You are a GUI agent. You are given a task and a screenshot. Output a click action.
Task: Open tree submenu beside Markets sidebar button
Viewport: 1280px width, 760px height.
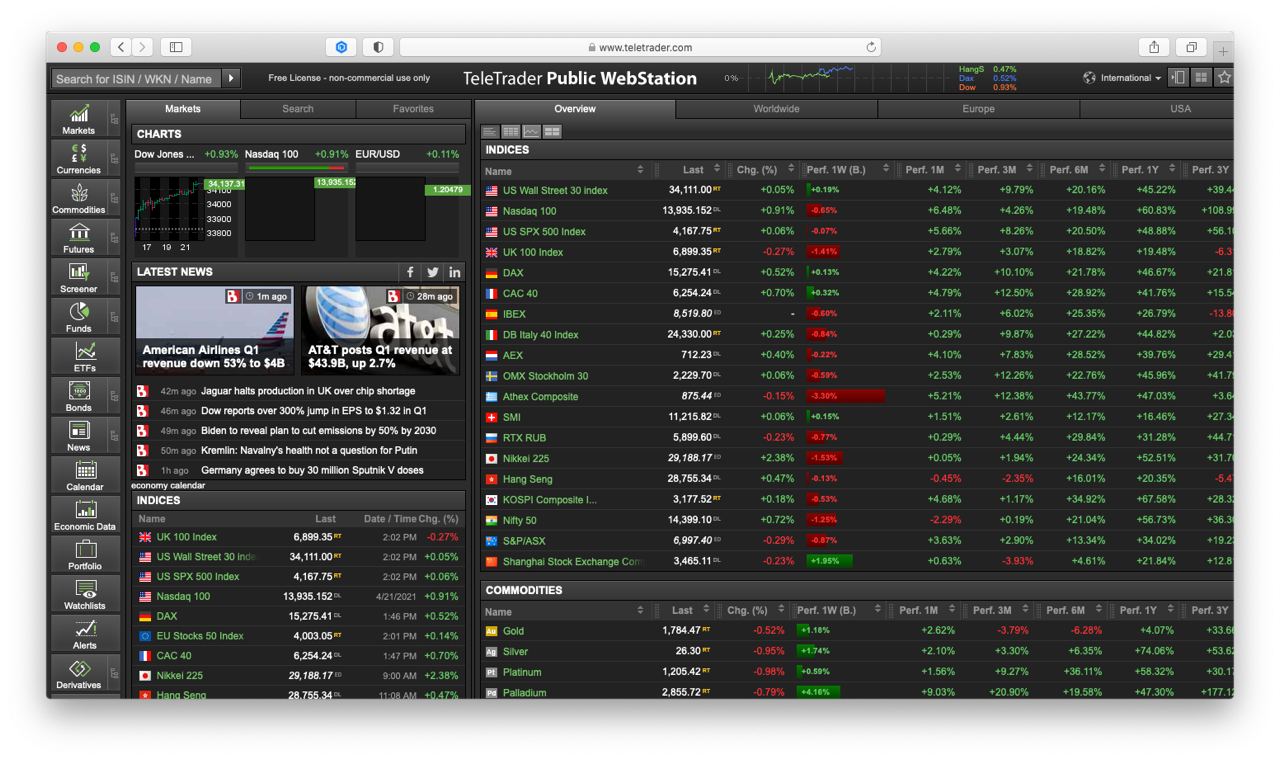pos(114,119)
